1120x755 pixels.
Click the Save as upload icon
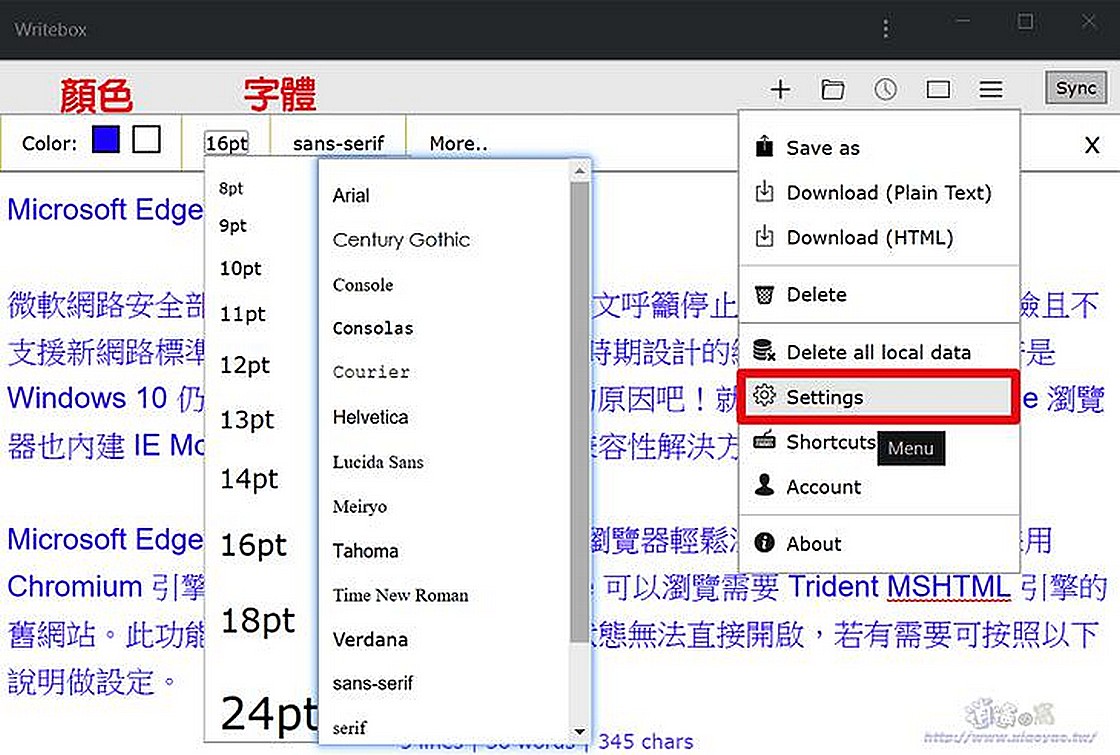click(764, 146)
